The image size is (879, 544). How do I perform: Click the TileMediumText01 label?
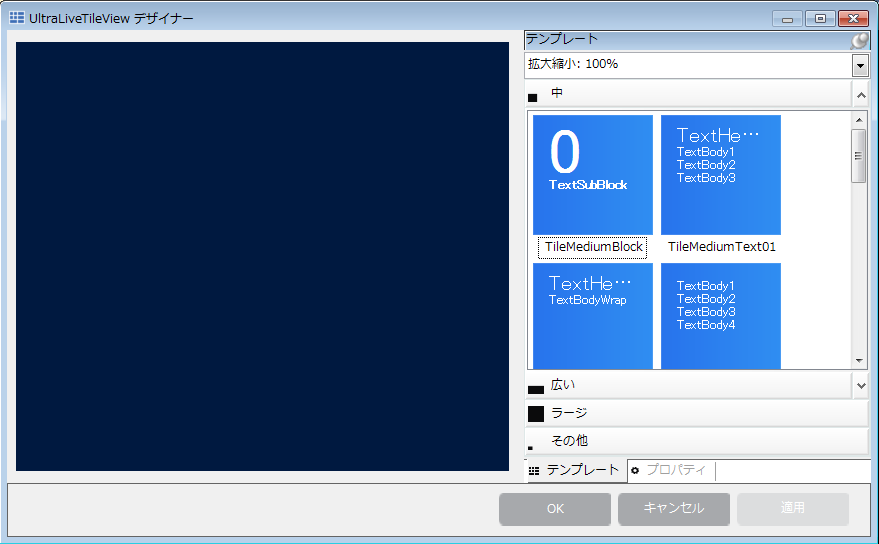721,247
